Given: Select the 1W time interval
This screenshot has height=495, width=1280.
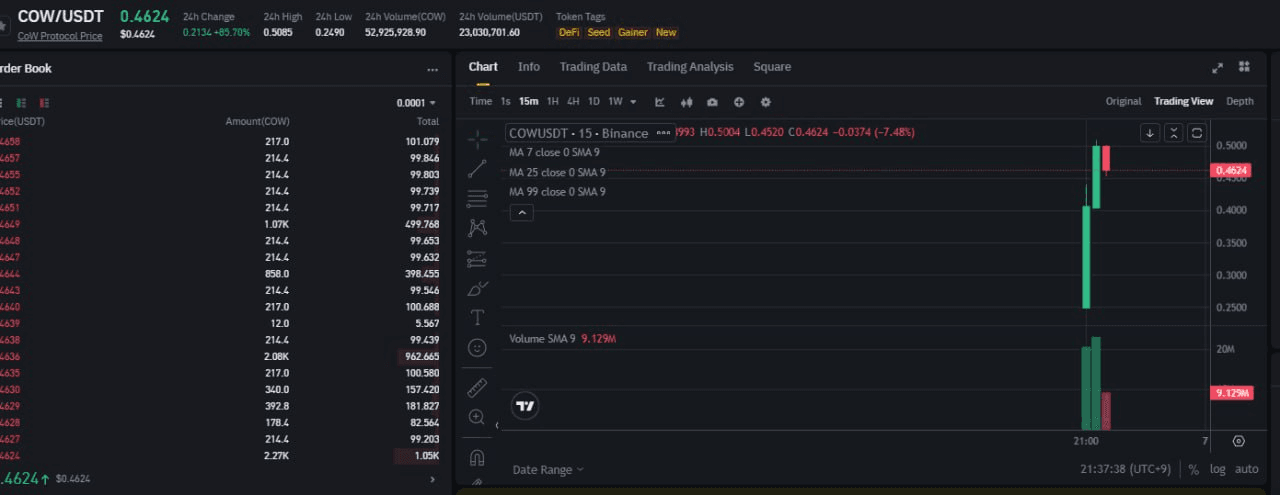Looking at the screenshot, I should point(615,102).
